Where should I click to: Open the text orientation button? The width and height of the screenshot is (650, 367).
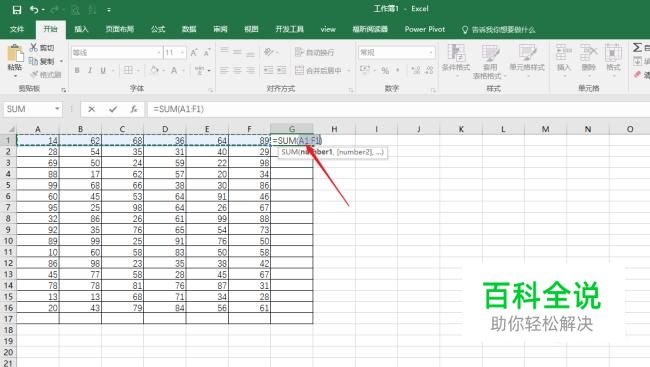pyautogui.click(x=269, y=52)
